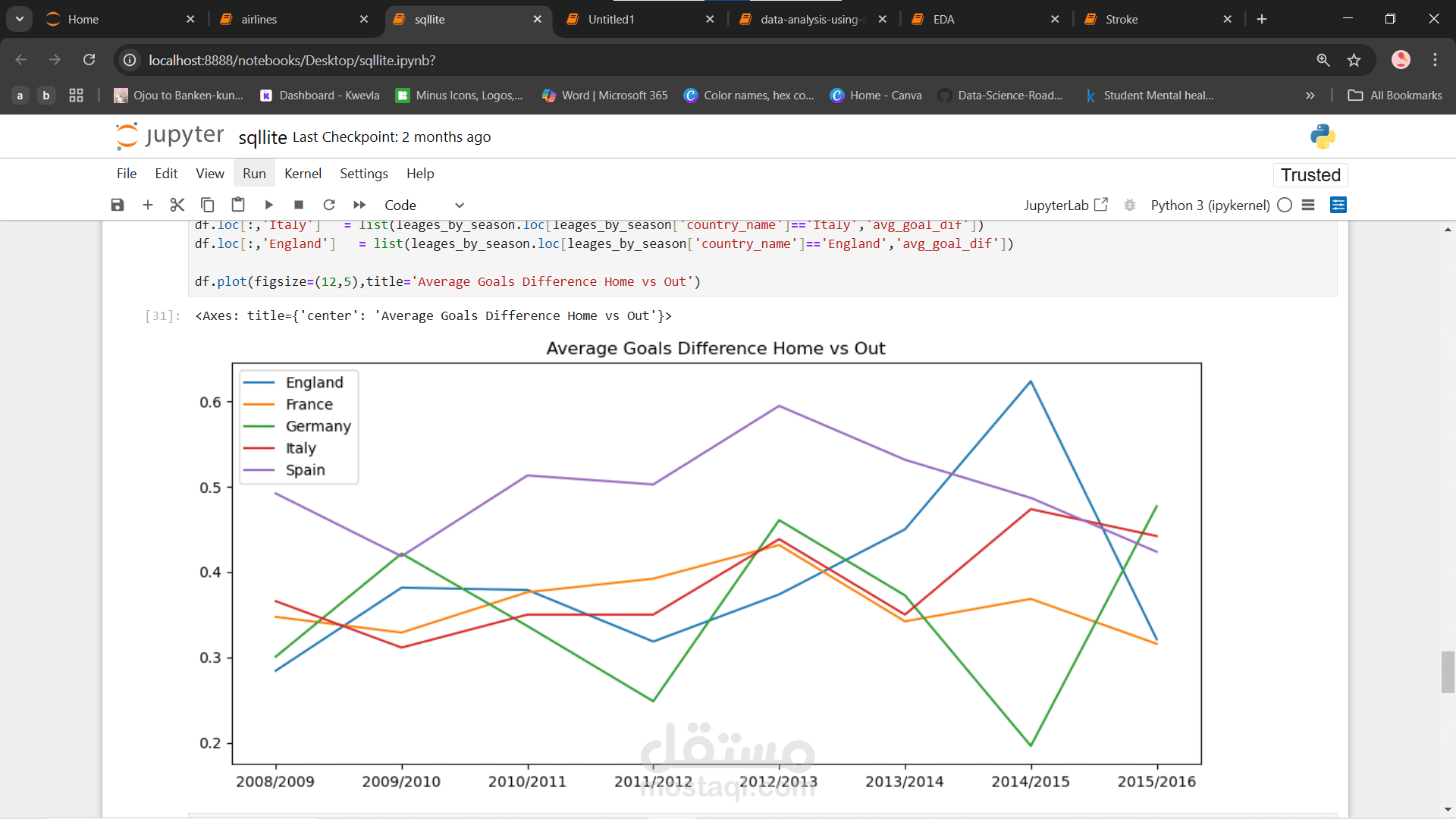Expand the tab search dropdown arrow
Image resolution: width=1456 pixels, height=819 pixels.
[19, 19]
